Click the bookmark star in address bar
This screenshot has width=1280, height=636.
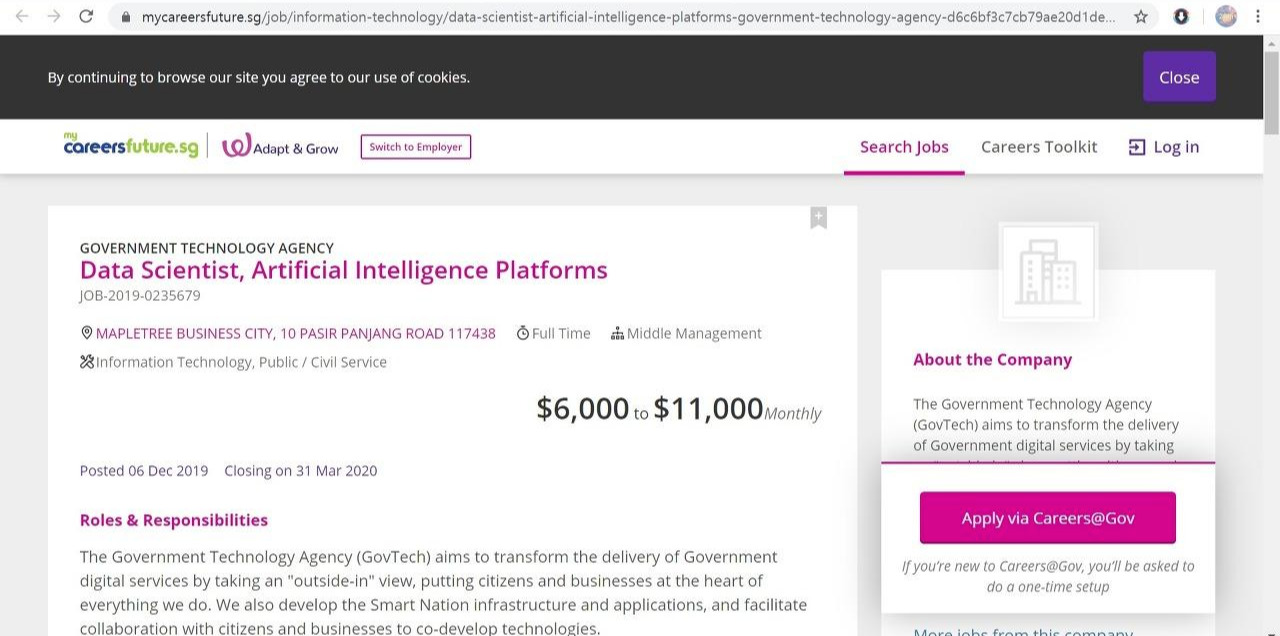click(1141, 16)
